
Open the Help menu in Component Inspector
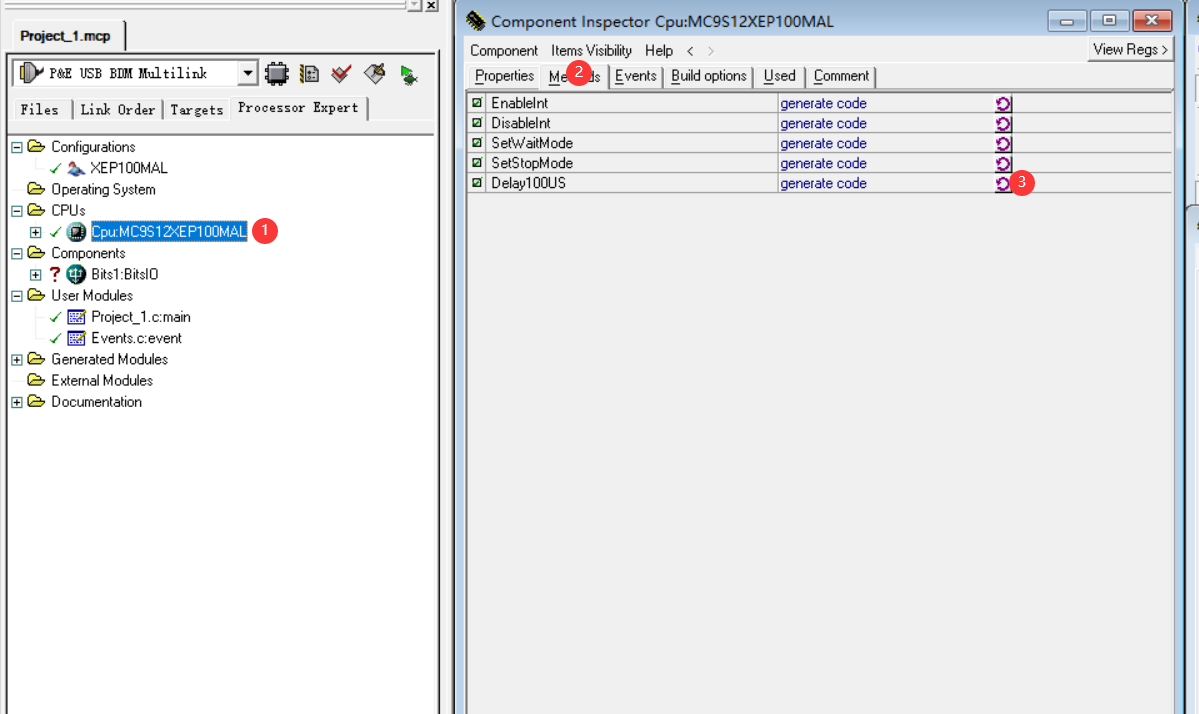click(x=658, y=50)
